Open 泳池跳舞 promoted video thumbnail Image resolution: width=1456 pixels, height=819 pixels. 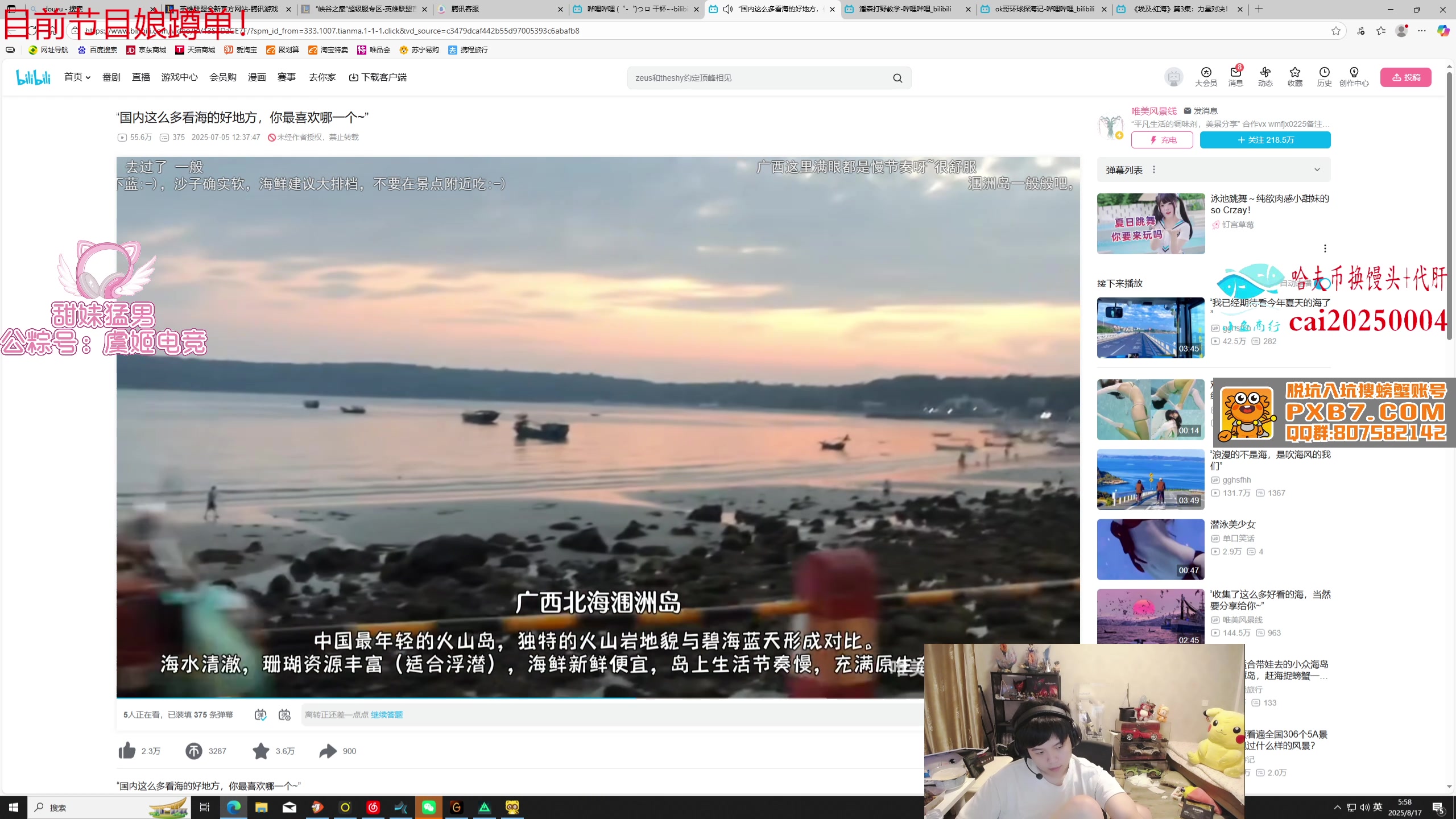tap(1151, 224)
